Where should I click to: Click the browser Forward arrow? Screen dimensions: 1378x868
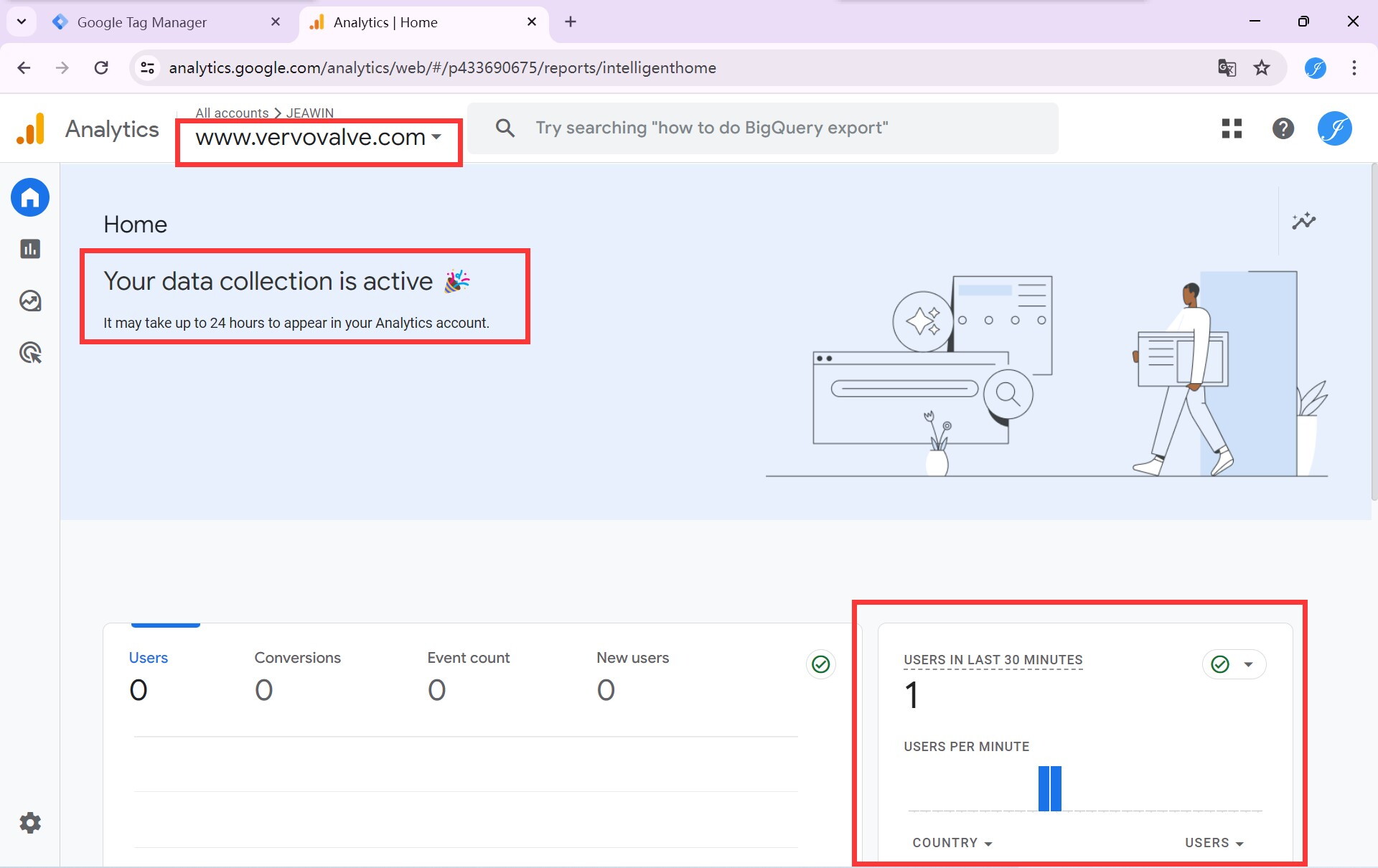pyautogui.click(x=62, y=67)
